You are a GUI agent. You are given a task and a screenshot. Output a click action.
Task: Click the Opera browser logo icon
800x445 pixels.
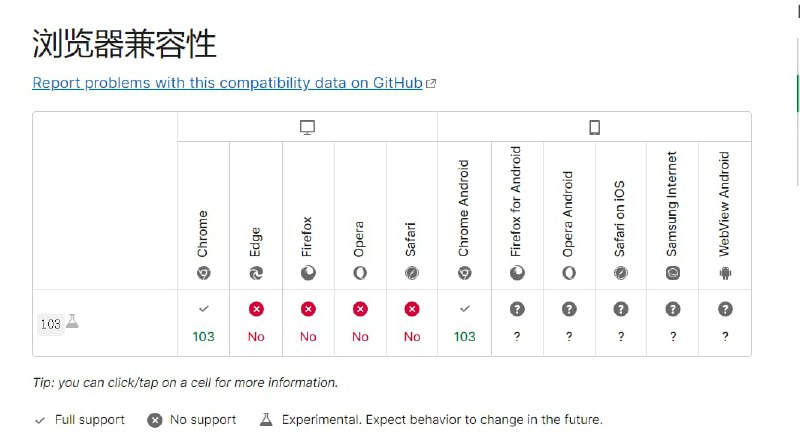pos(360,273)
